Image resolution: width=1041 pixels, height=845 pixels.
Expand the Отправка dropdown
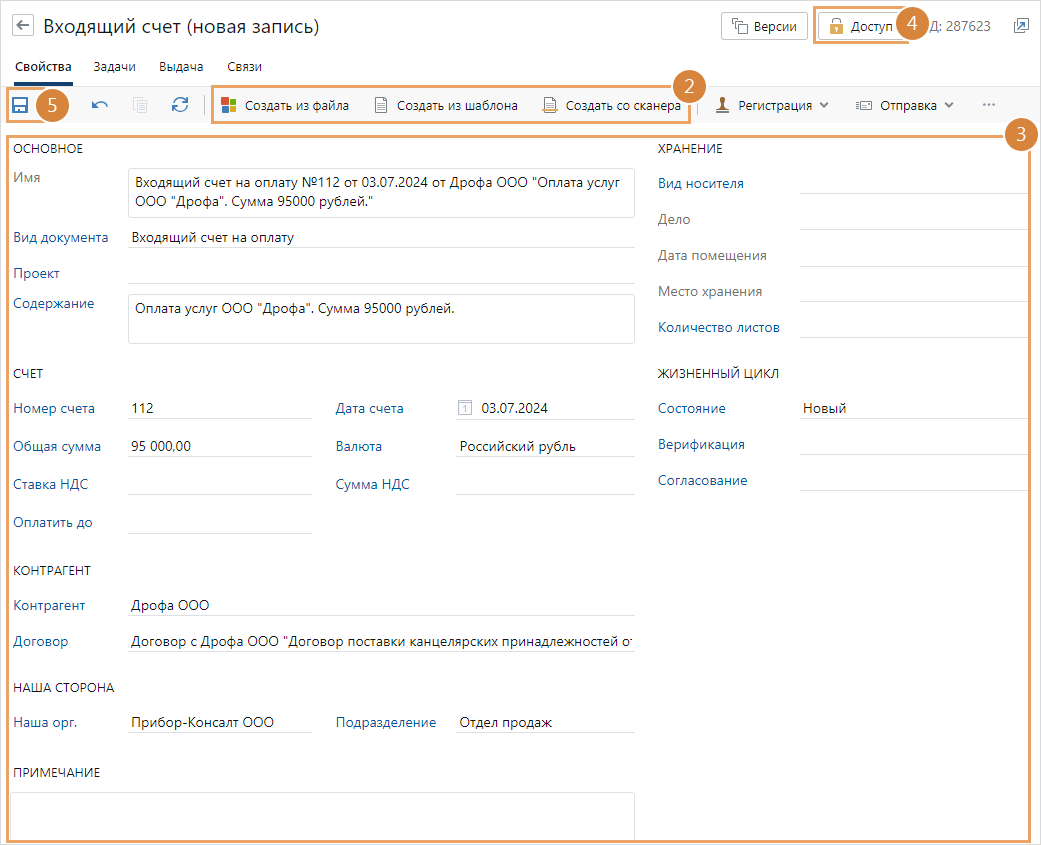(905, 105)
